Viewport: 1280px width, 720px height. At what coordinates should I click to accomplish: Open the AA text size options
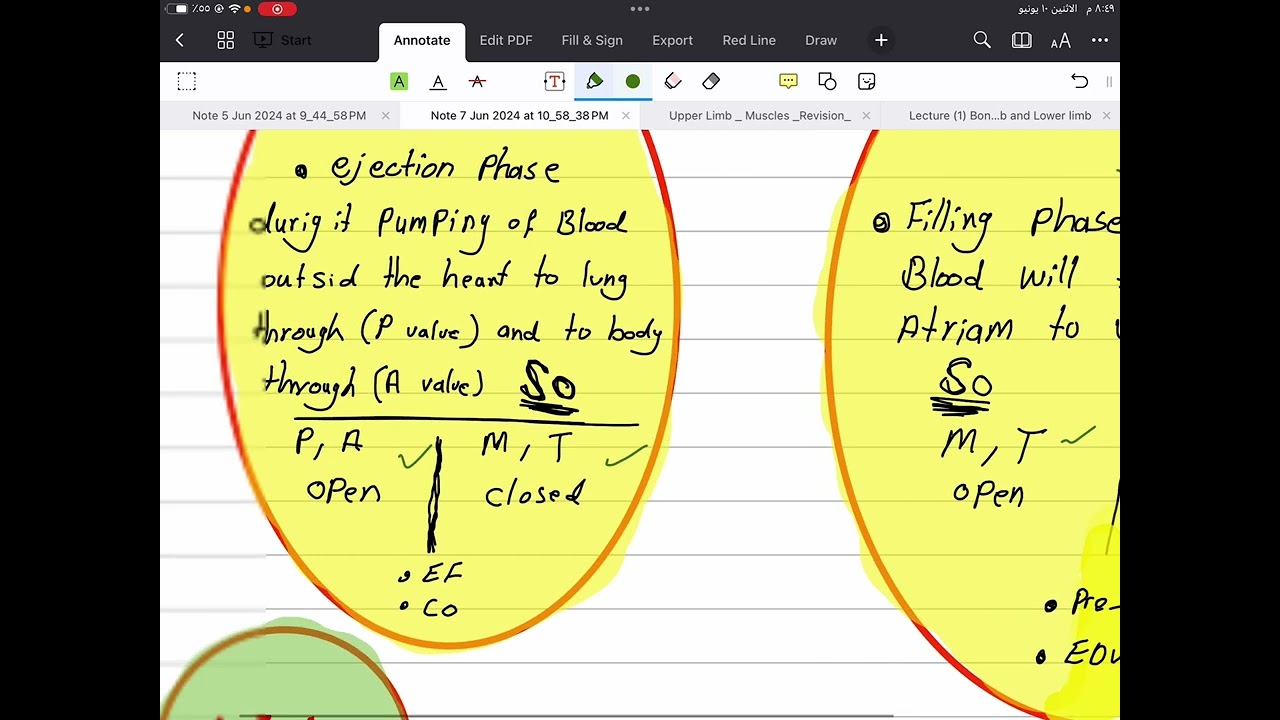(x=1061, y=40)
